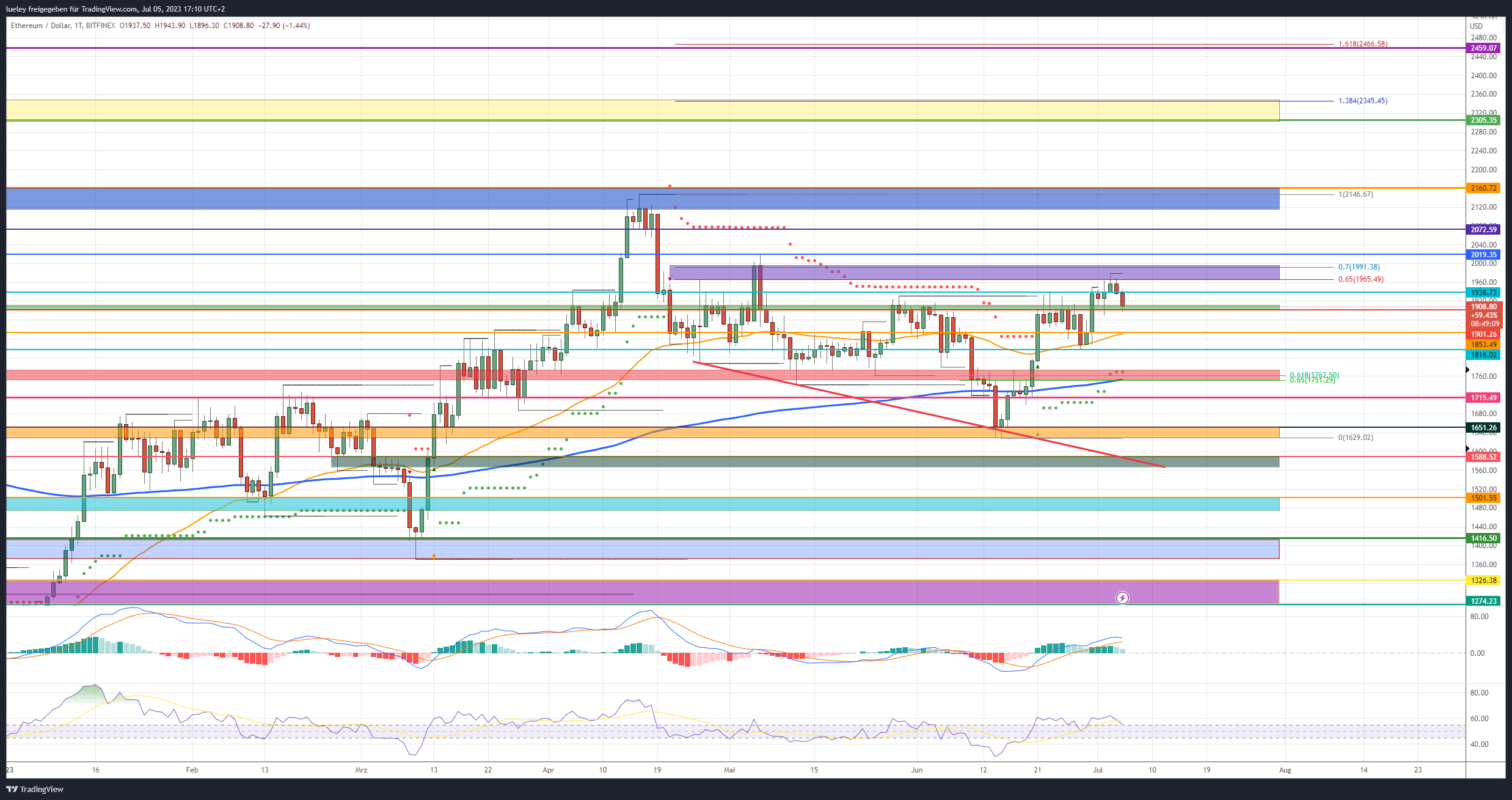The width and height of the screenshot is (1512, 800).
Task: Select the orange 1501.55 price label
Action: tap(1483, 498)
